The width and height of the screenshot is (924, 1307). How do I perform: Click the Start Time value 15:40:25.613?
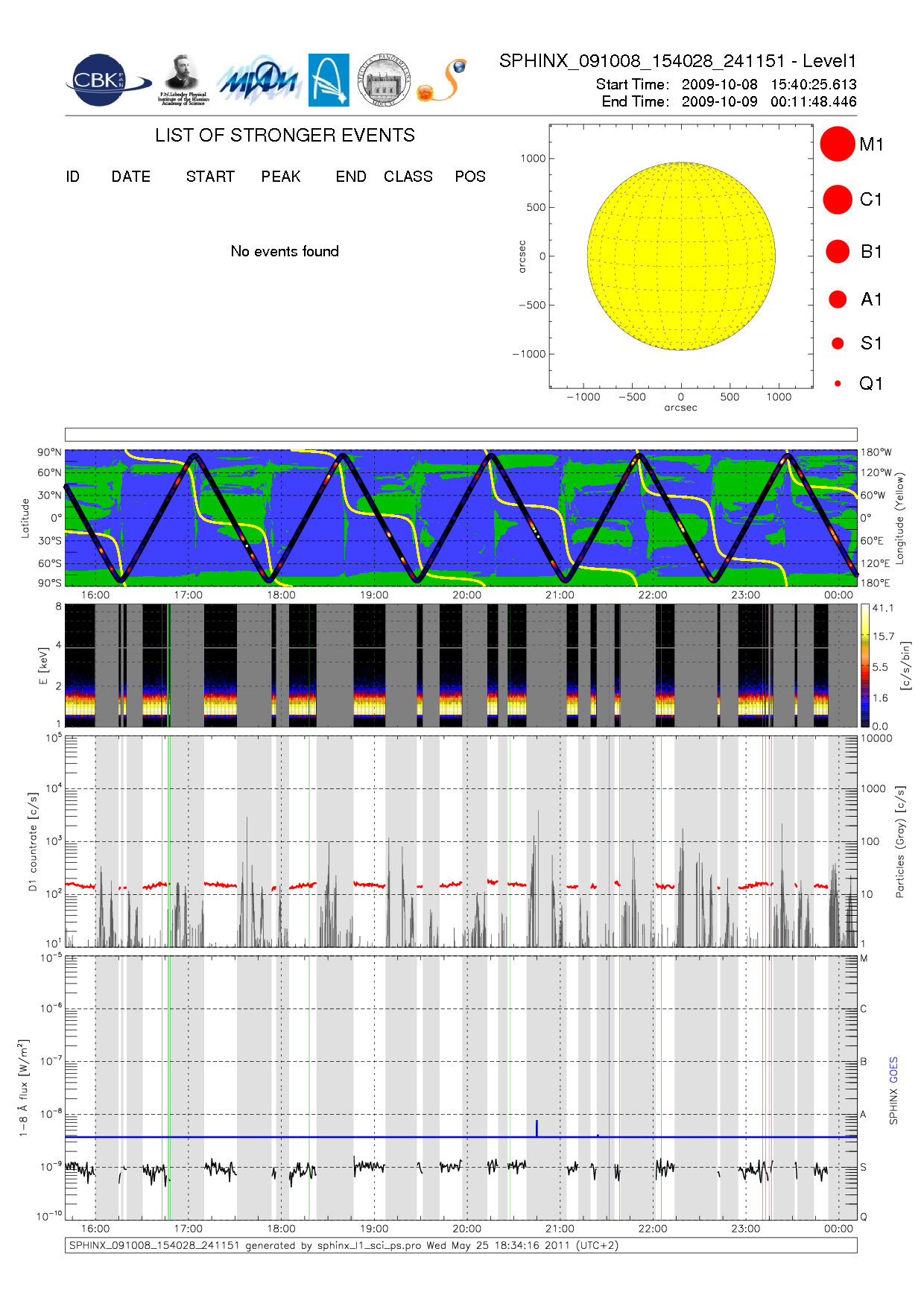[x=814, y=84]
